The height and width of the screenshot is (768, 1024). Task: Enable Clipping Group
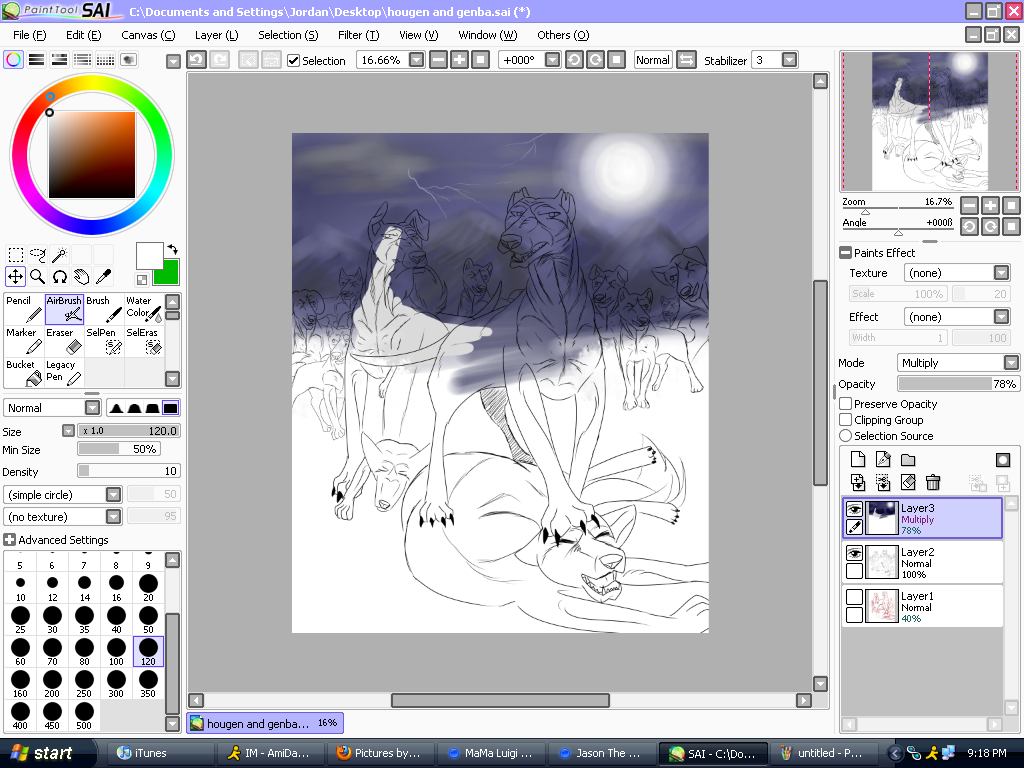click(846, 419)
